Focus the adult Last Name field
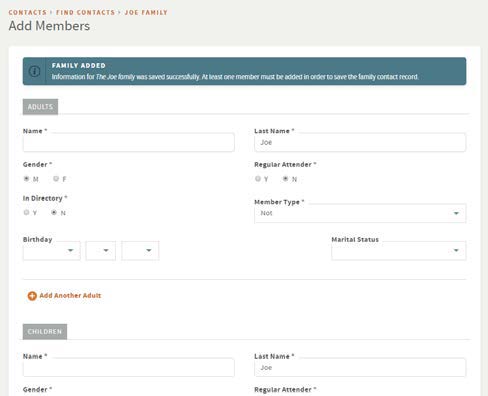This screenshot has height=396, width=488. pos(360,143)
